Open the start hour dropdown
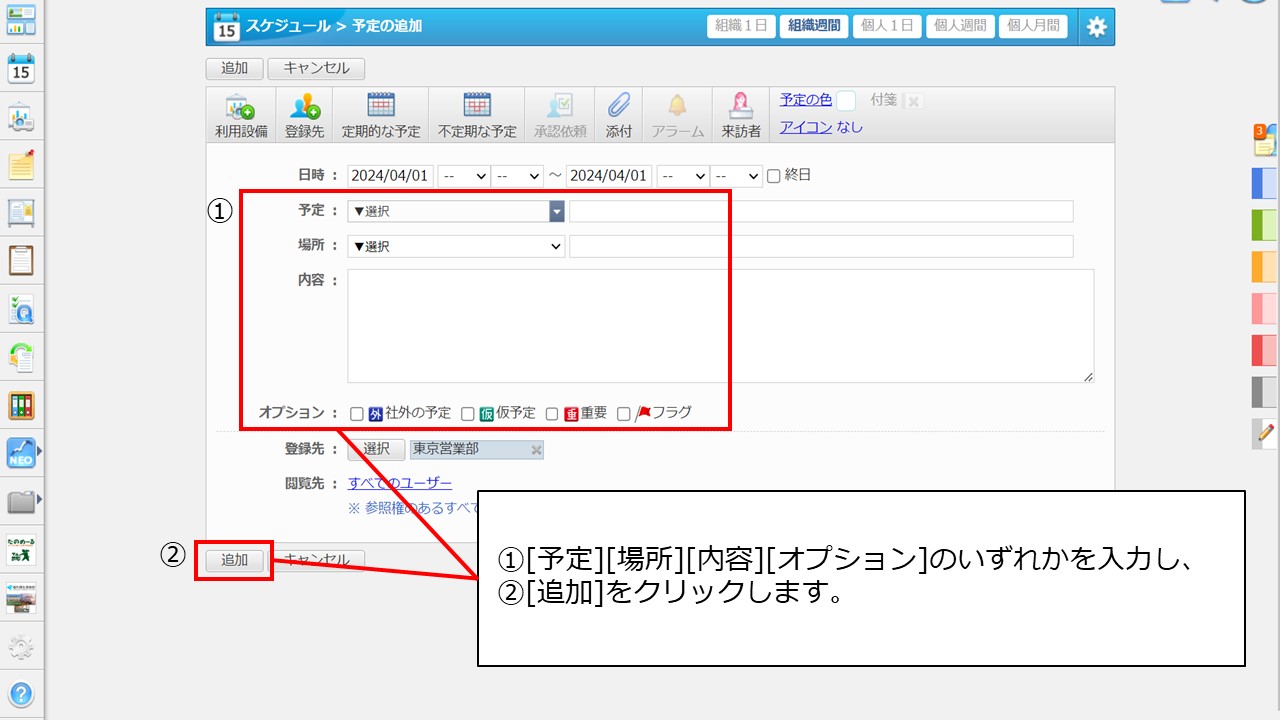The width and height of the screenshot is (1280, 720). tap(464, 176)
